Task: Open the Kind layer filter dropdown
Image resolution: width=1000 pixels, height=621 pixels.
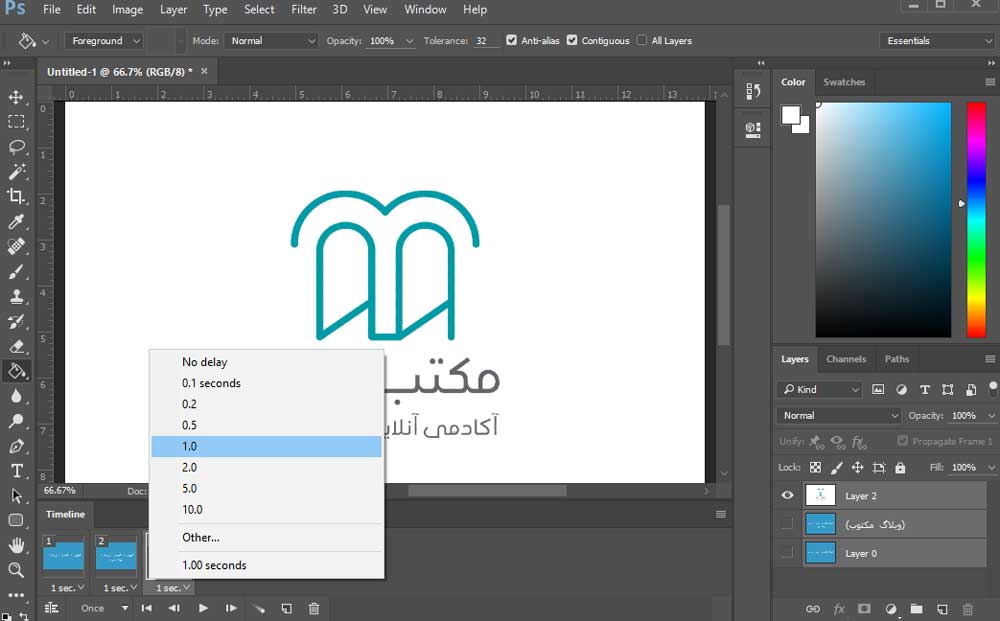Action: [x=821, y=390]
